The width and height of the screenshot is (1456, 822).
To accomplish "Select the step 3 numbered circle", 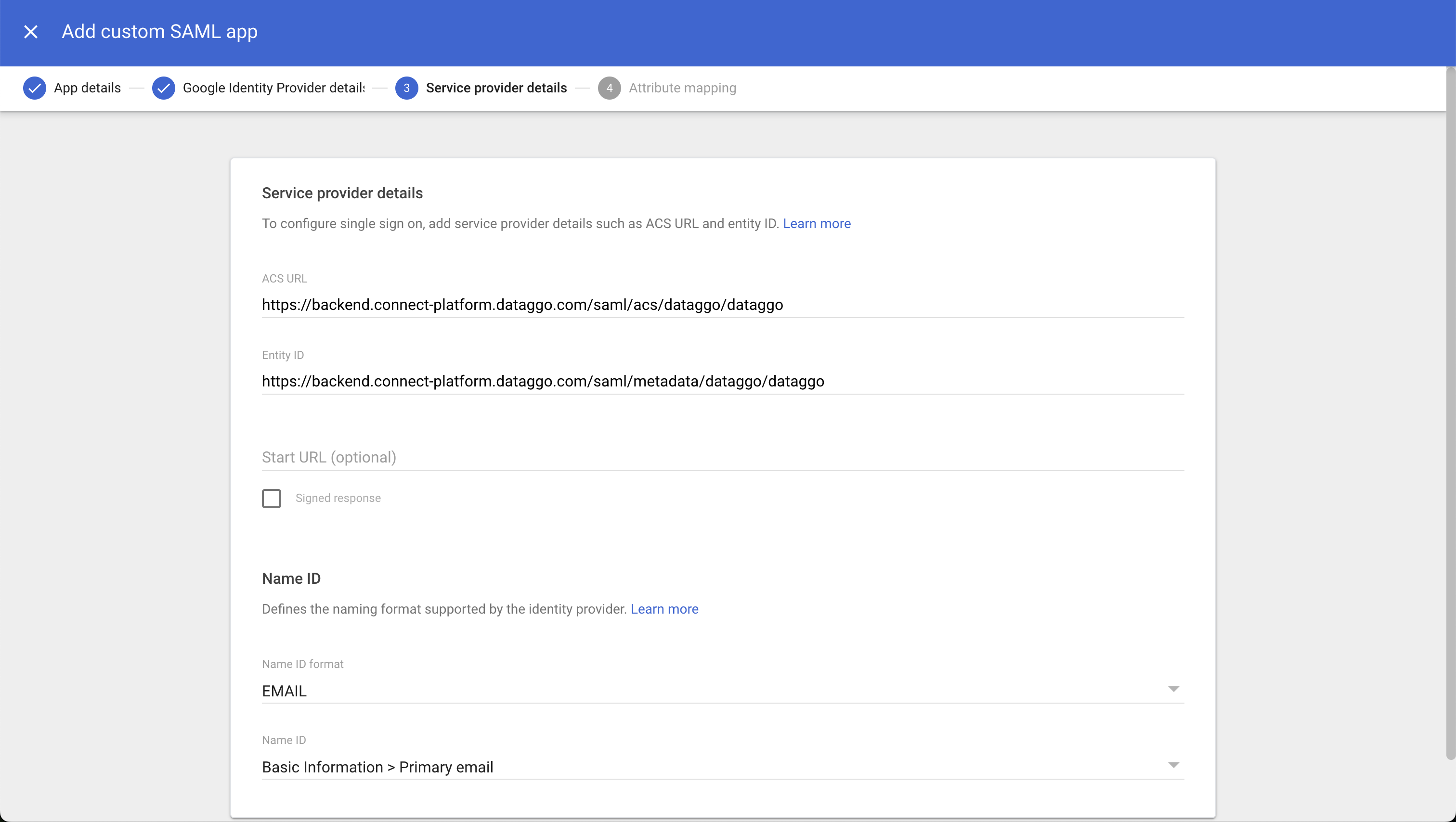I will [406, 88].
